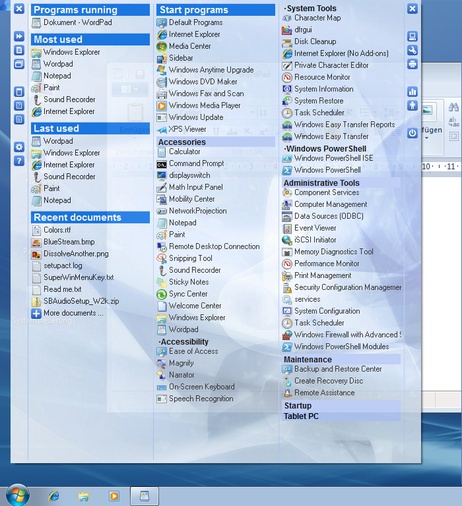Open the question mark help icon
The height and width of the screenshot is (506, 462).
point(19,161)
